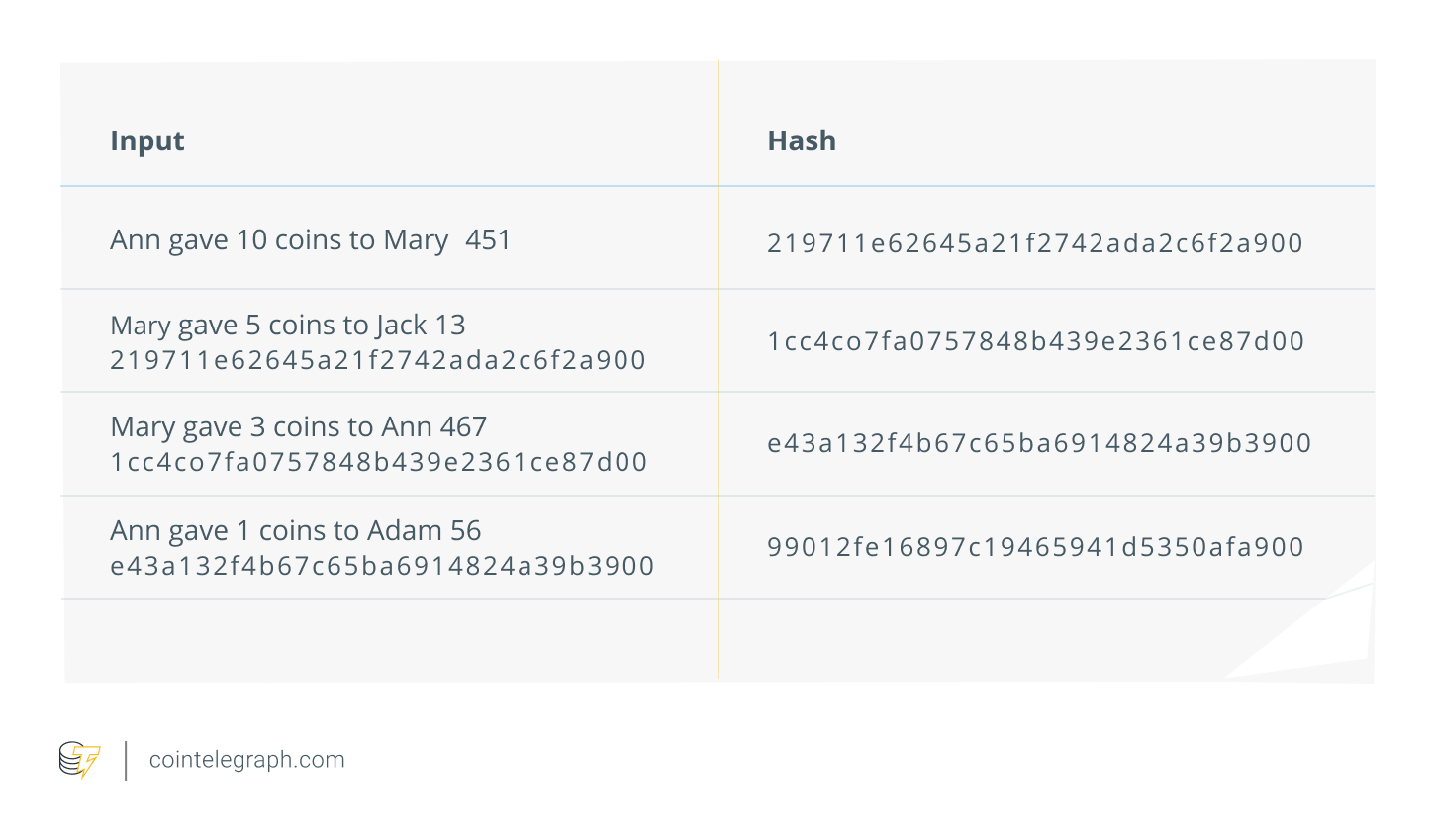The image size is (1435, 840).
Task: Select the Hash column header
Action: pos(802,140)
